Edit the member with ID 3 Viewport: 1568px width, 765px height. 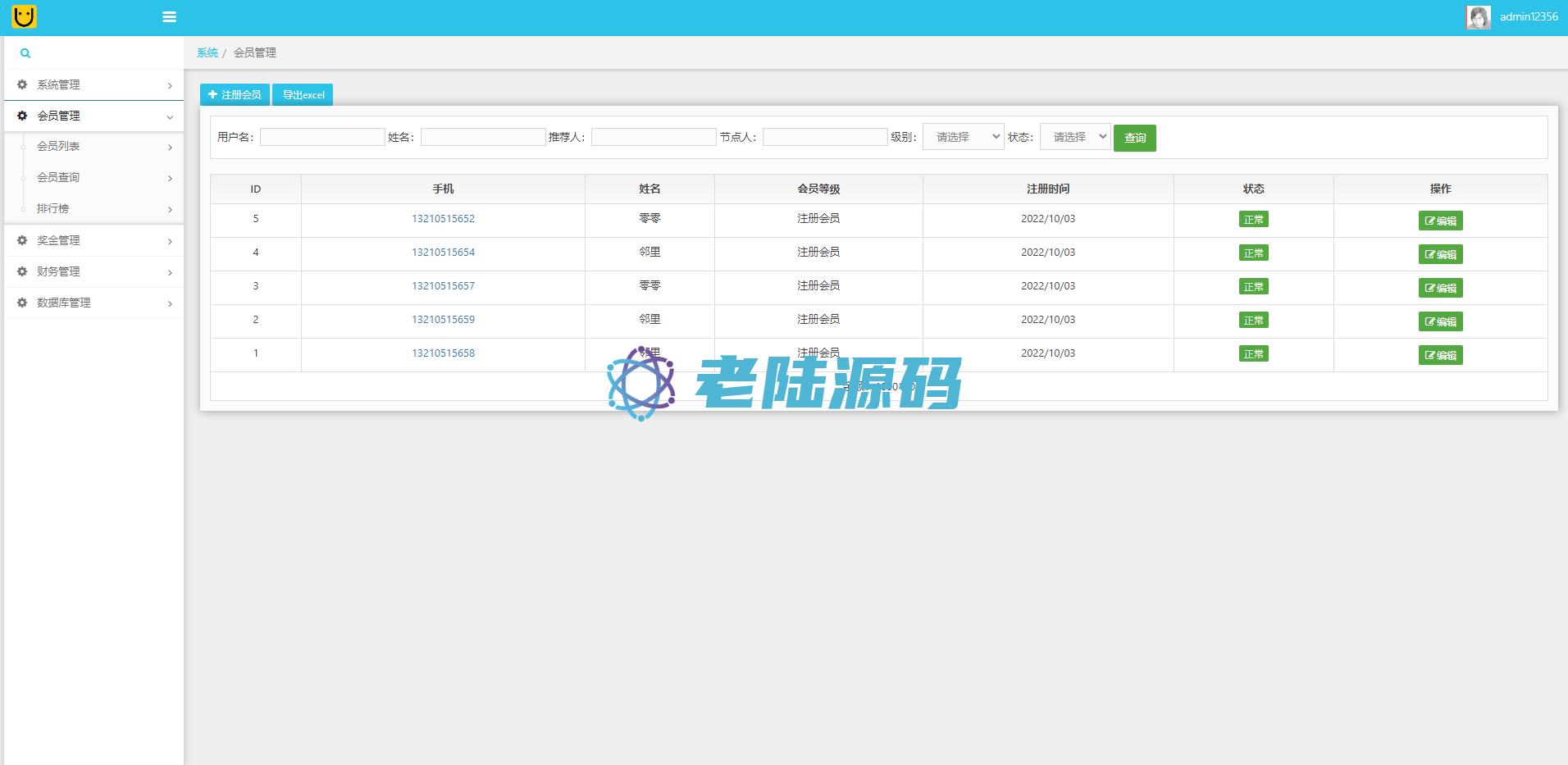(x=1440, y=288)
